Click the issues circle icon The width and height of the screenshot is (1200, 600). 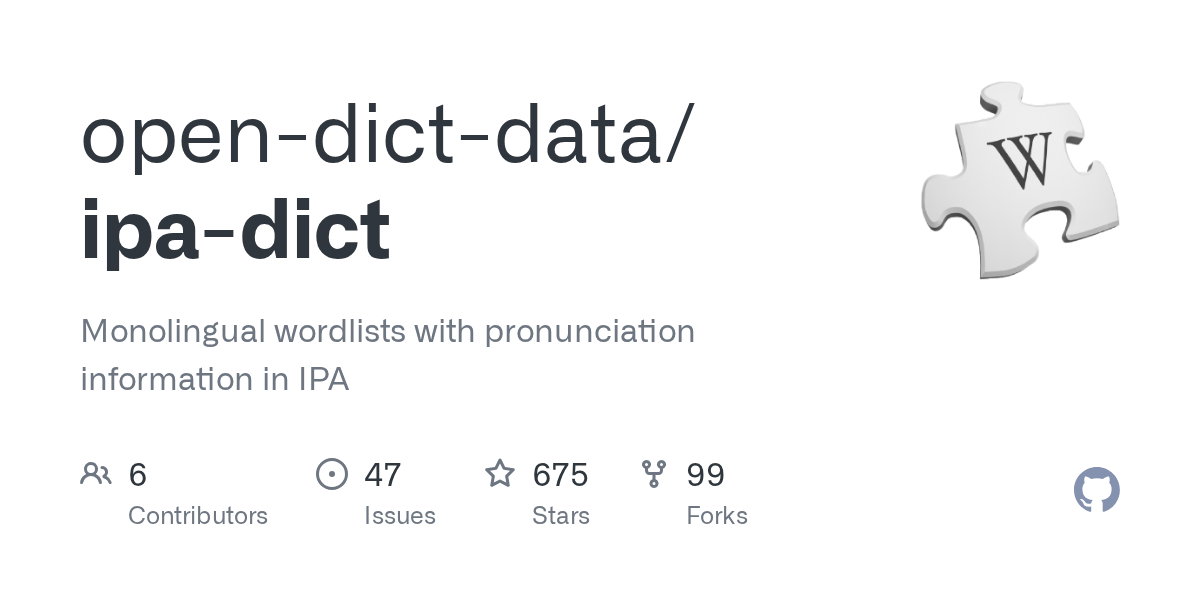click(x=332, y=473)
